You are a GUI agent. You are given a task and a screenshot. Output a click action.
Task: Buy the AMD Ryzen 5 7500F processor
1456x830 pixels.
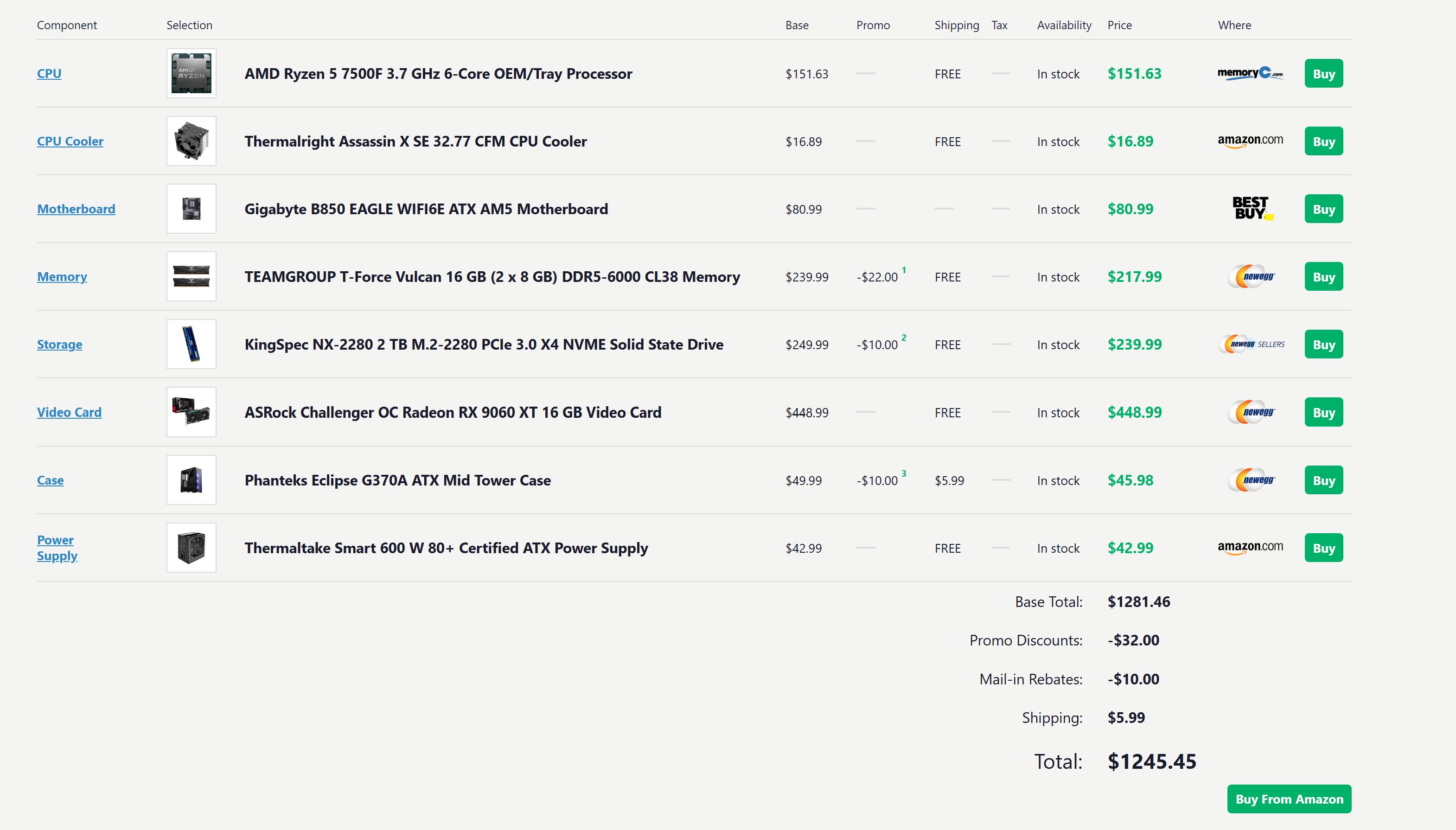tap(1324, 74)
